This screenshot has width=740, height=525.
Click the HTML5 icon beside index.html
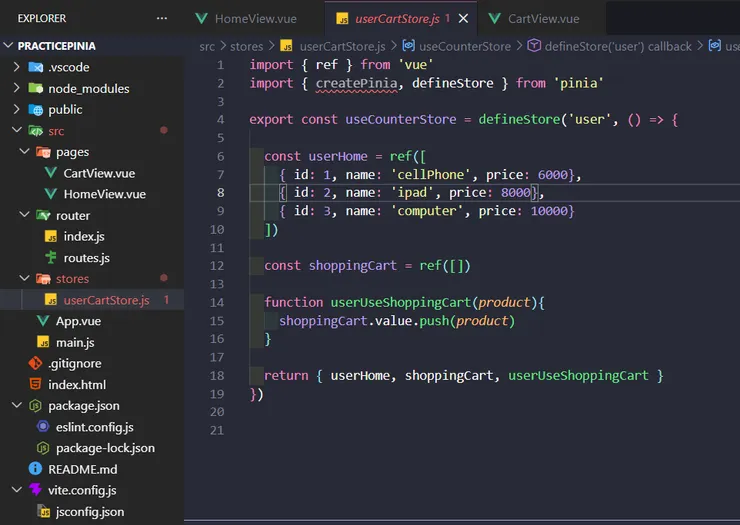pos(35,384)
